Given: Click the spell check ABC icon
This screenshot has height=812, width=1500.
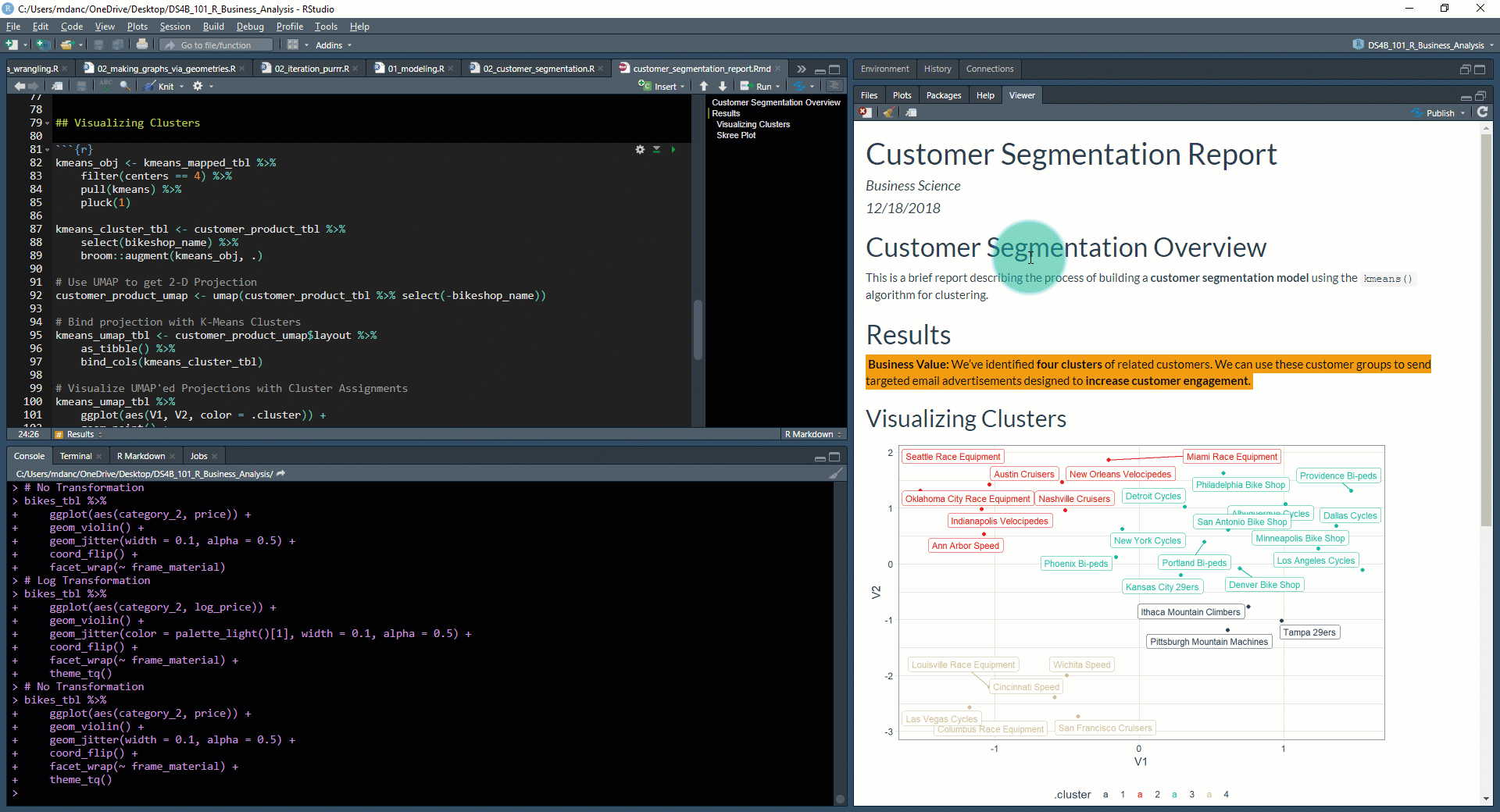Looking at the screenshot, I should click(105, 86).
